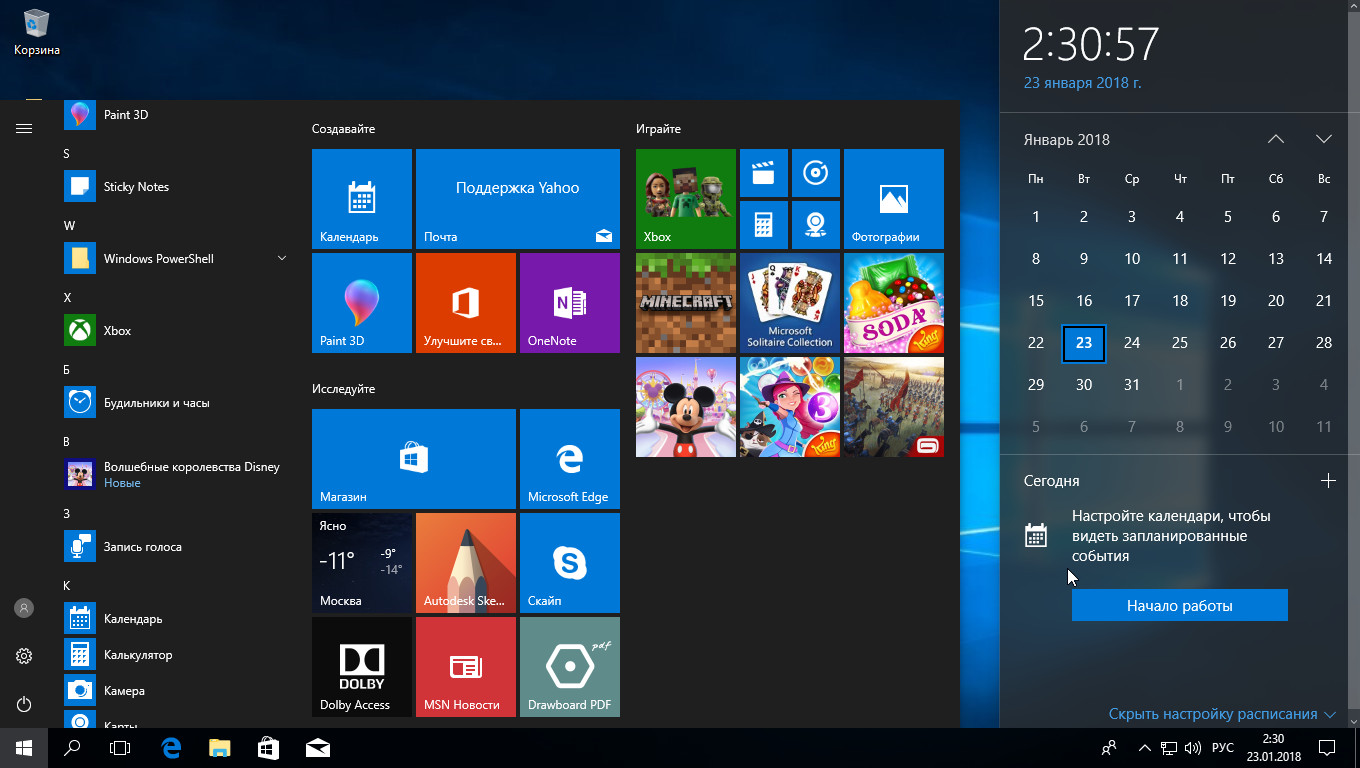This screenshot has width=1360, height=768.
Task: Select Калькулятор in the app list
Action: pyautogui.click(x=137, y=654)
